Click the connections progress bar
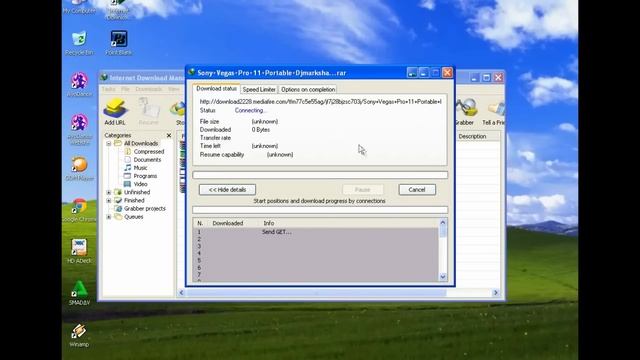This screenshot has height=360, width=640. 320,210
